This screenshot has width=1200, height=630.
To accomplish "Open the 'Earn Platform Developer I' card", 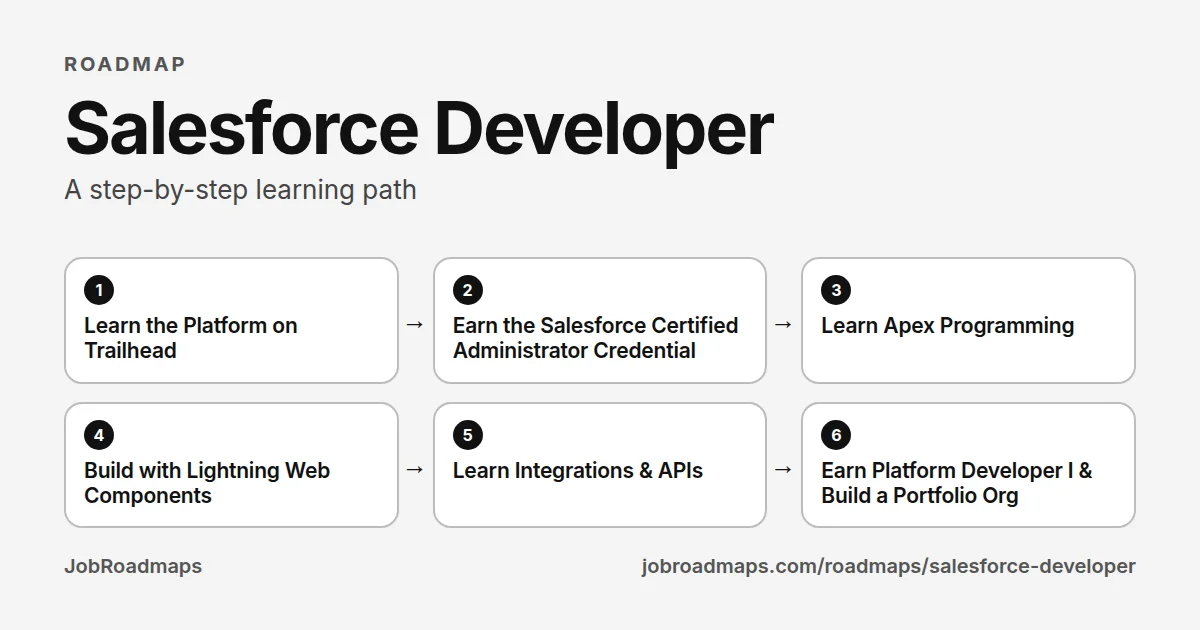I will (968, 465).
